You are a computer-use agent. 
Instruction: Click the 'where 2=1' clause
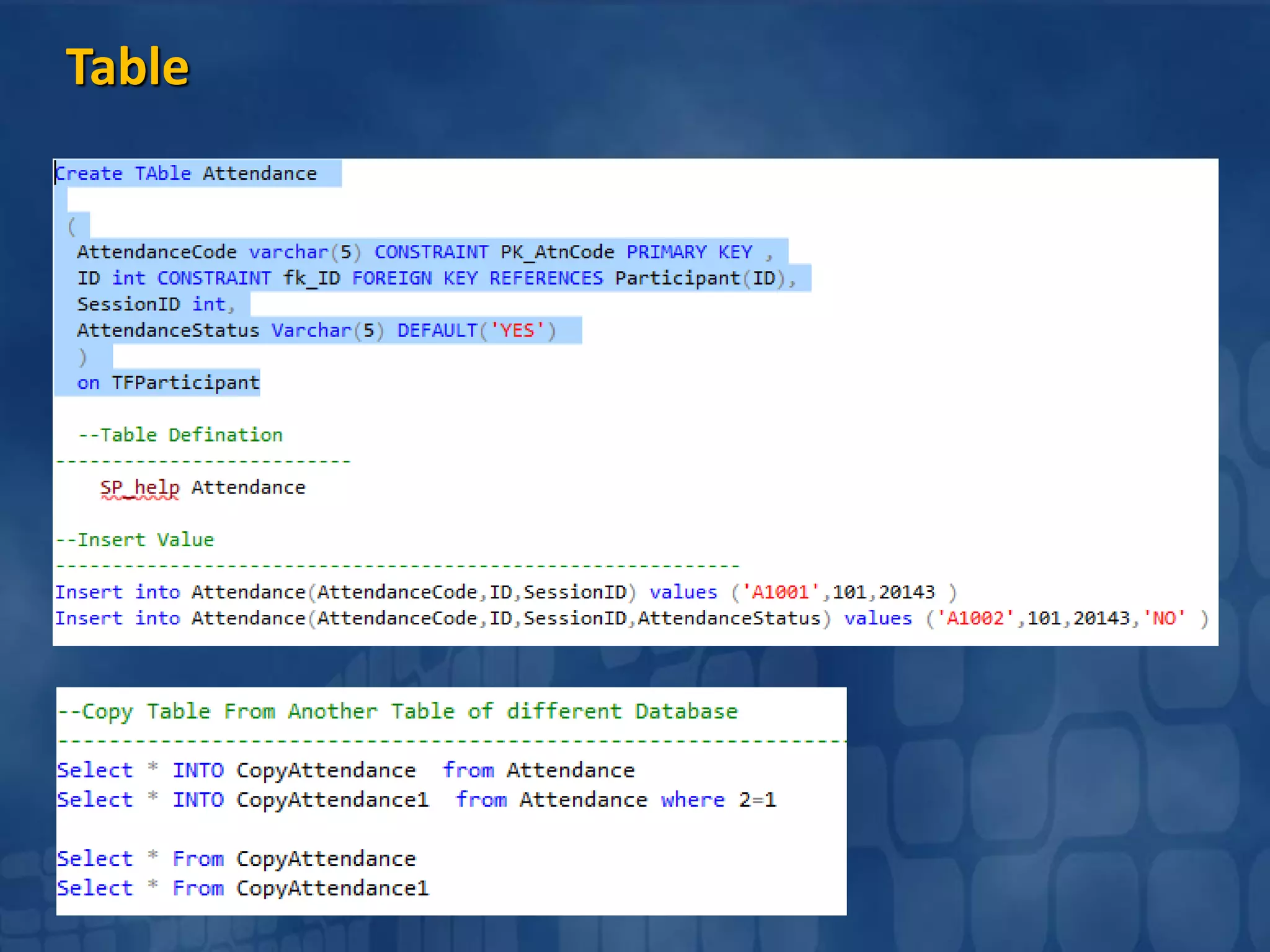coord(717,800)
